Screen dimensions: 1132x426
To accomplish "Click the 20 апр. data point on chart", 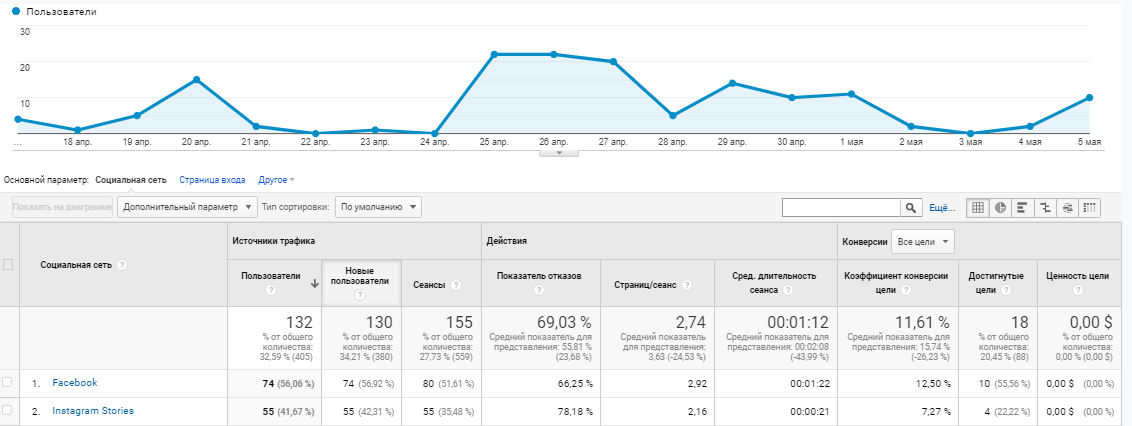I will pyautogui.click(x=196, y=79).
